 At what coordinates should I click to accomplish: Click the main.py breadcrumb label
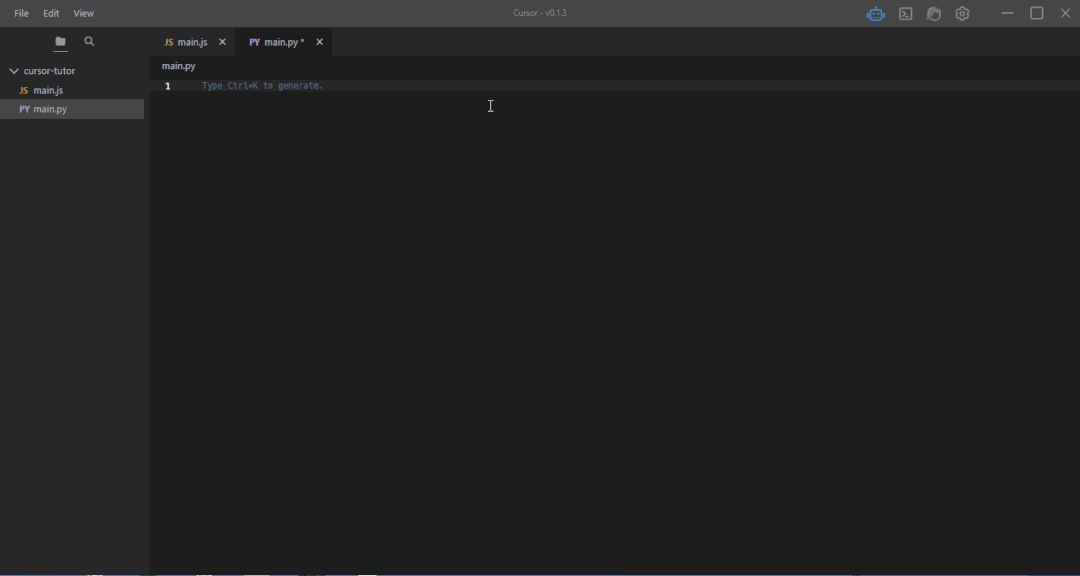click(178, 65)
